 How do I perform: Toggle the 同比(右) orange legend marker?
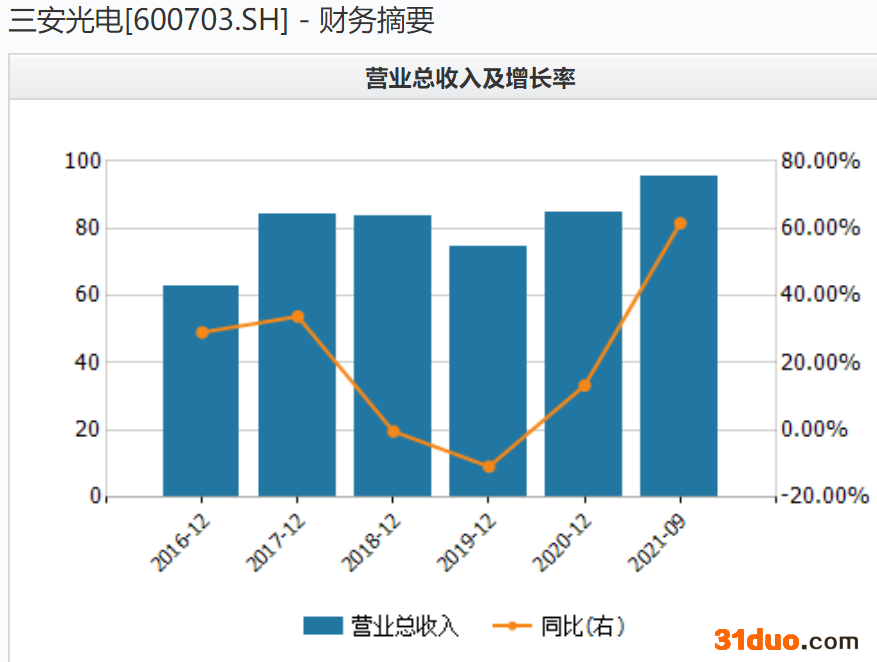tap(512, 626)
